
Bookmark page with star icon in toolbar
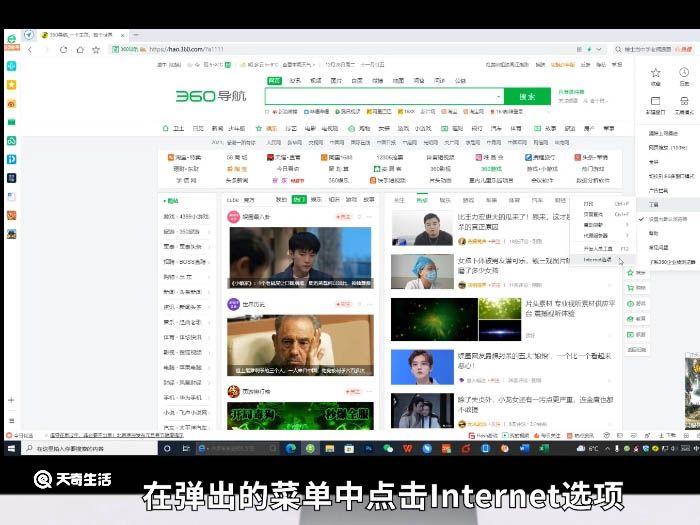[96, 50]
